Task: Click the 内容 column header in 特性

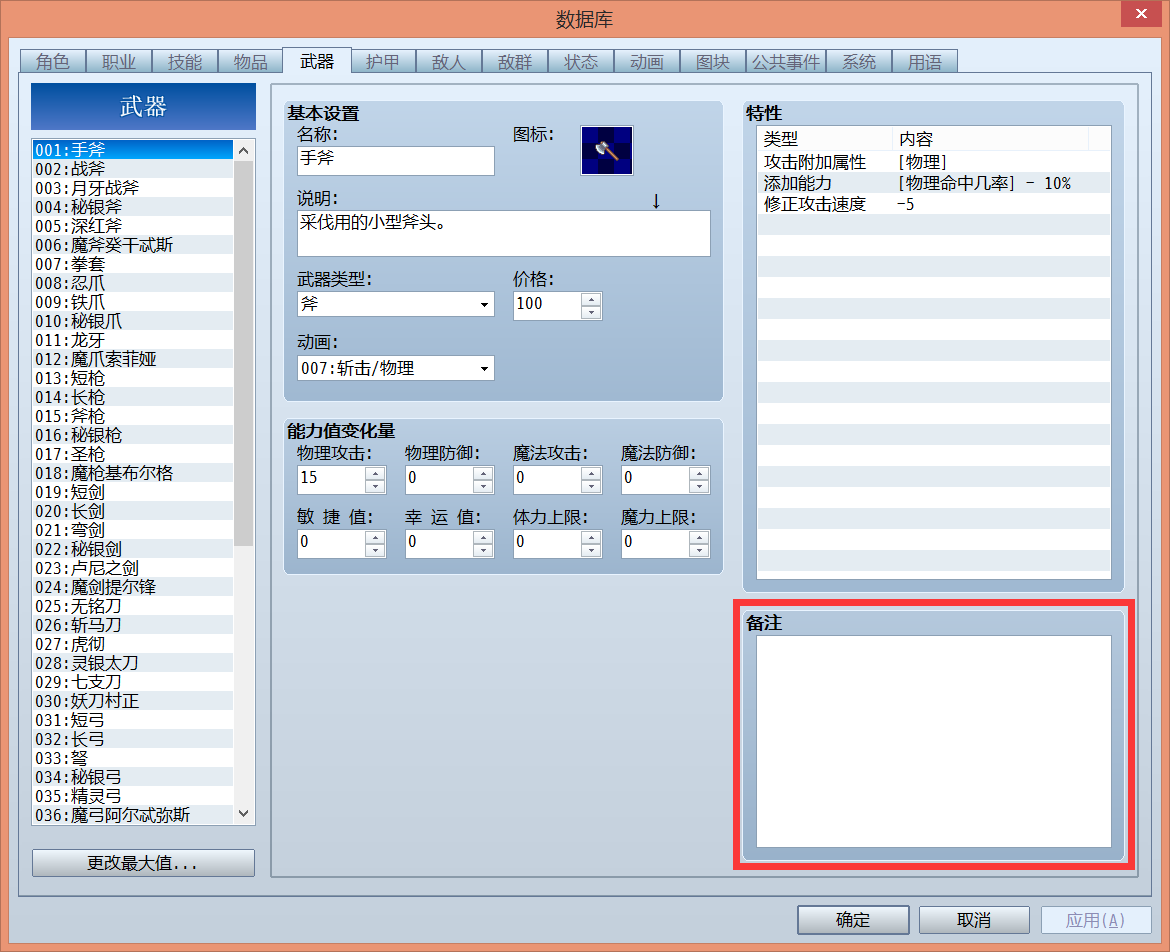Action: coord(990,139)
